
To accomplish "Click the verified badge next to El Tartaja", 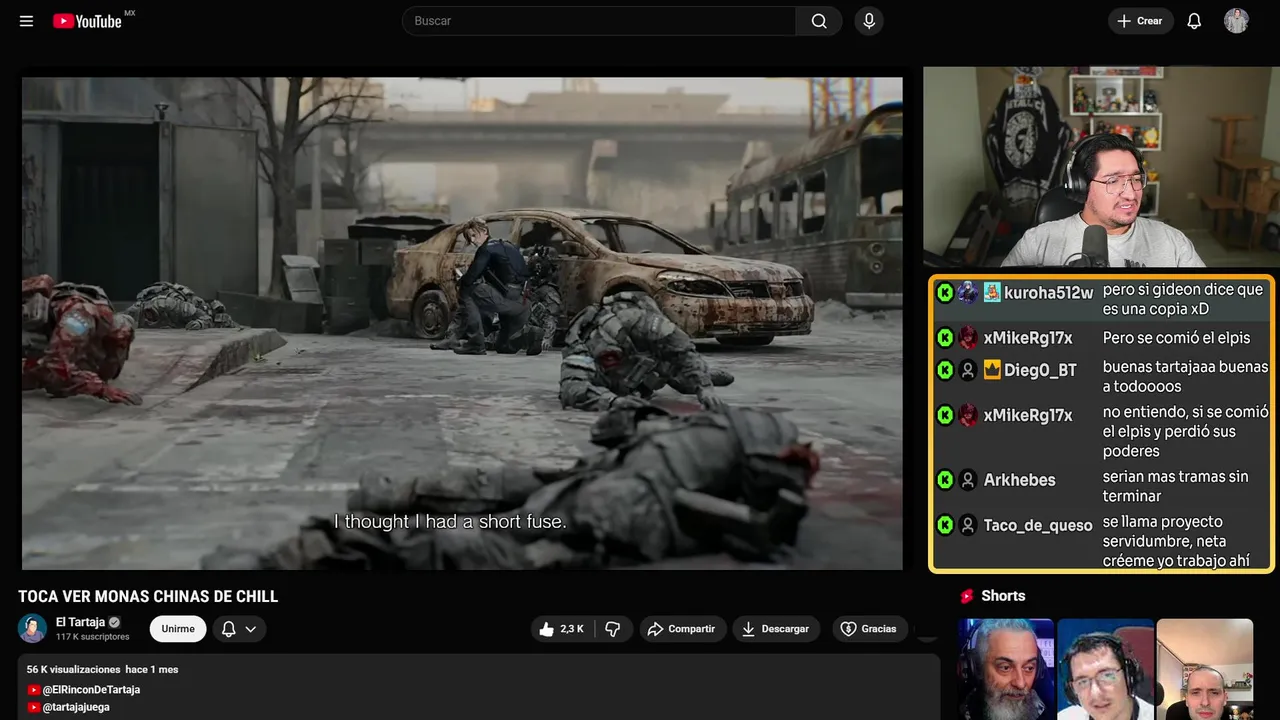I will coord(114,622).
